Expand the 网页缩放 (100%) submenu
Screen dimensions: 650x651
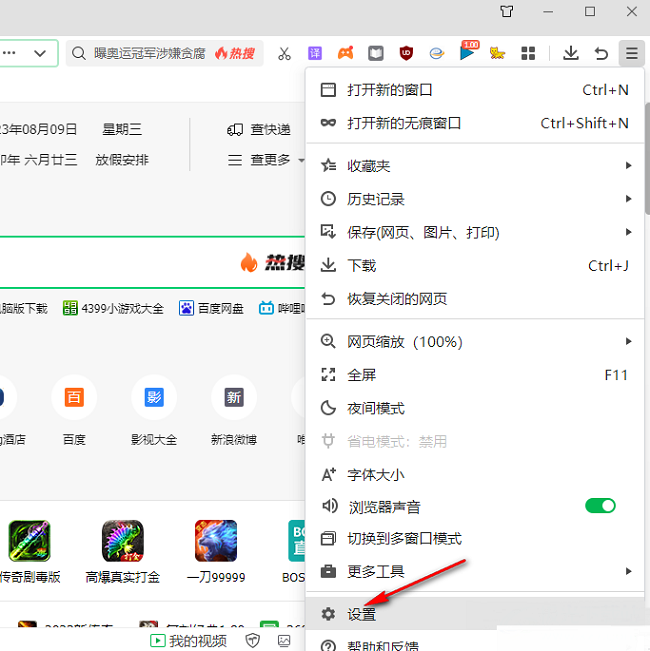(475, 342)
